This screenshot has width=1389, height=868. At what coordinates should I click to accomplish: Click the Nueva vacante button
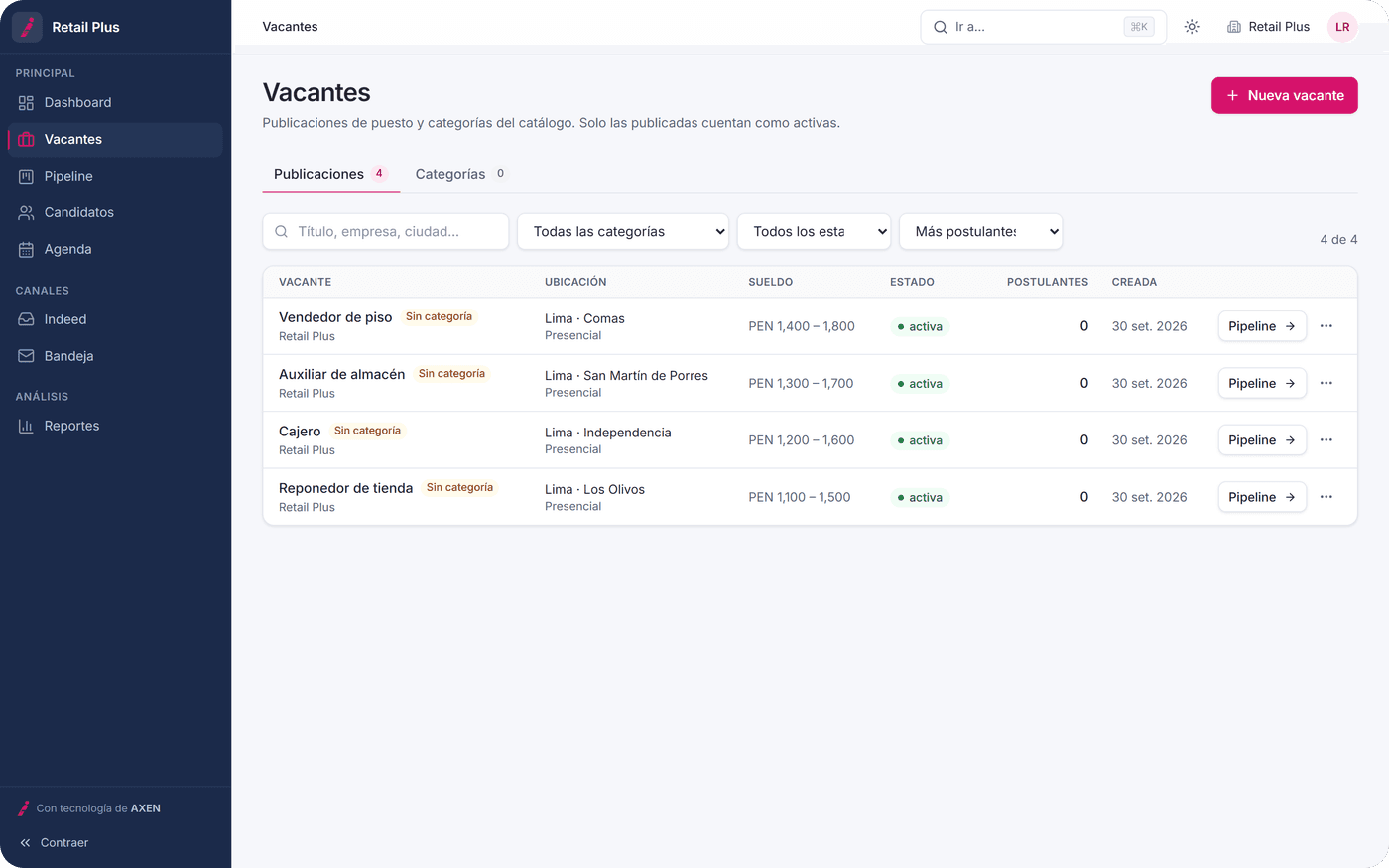[x=1285, y=95]
